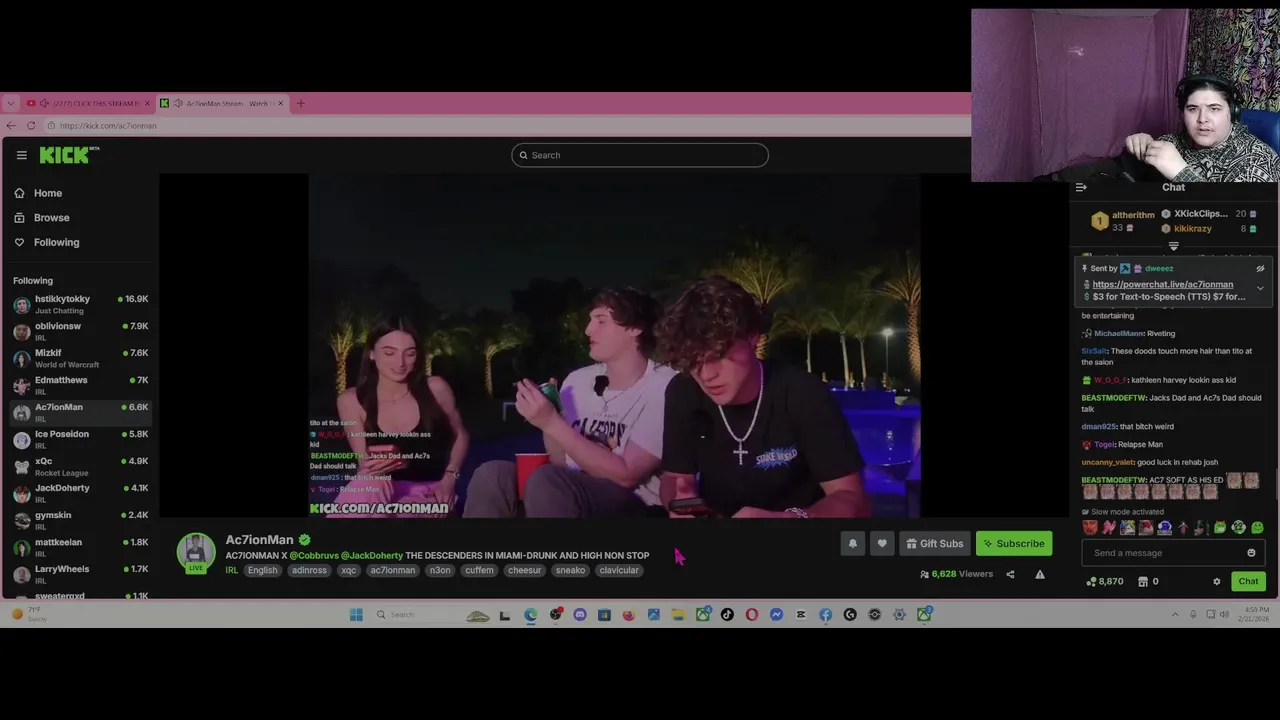This screenshot has height=720, width=1280.
Task: Open Home in the Kick sidebar
Action: 38,193
